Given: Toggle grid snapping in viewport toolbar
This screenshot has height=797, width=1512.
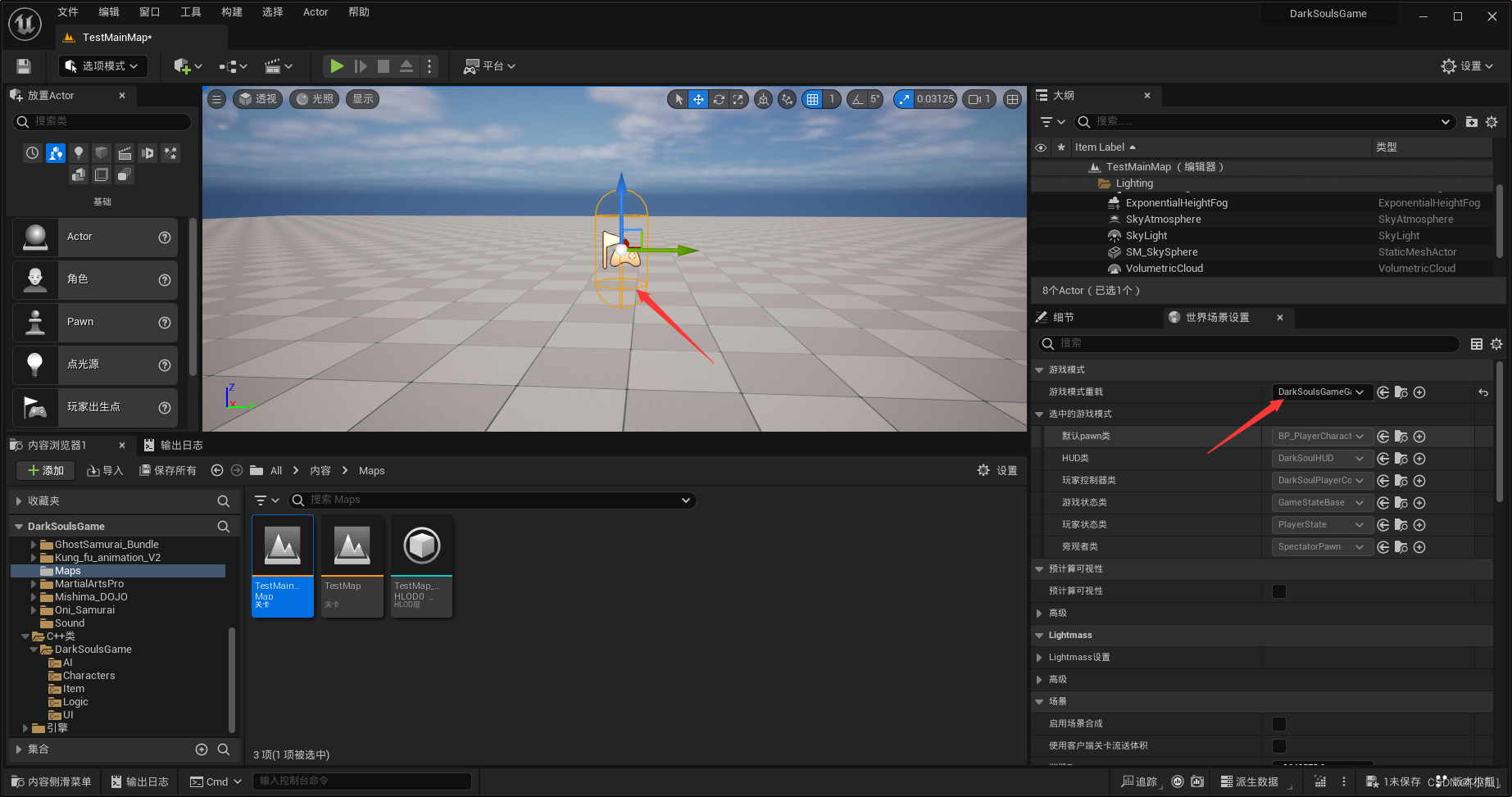Looking at the screenshot, I should point(812,99).
